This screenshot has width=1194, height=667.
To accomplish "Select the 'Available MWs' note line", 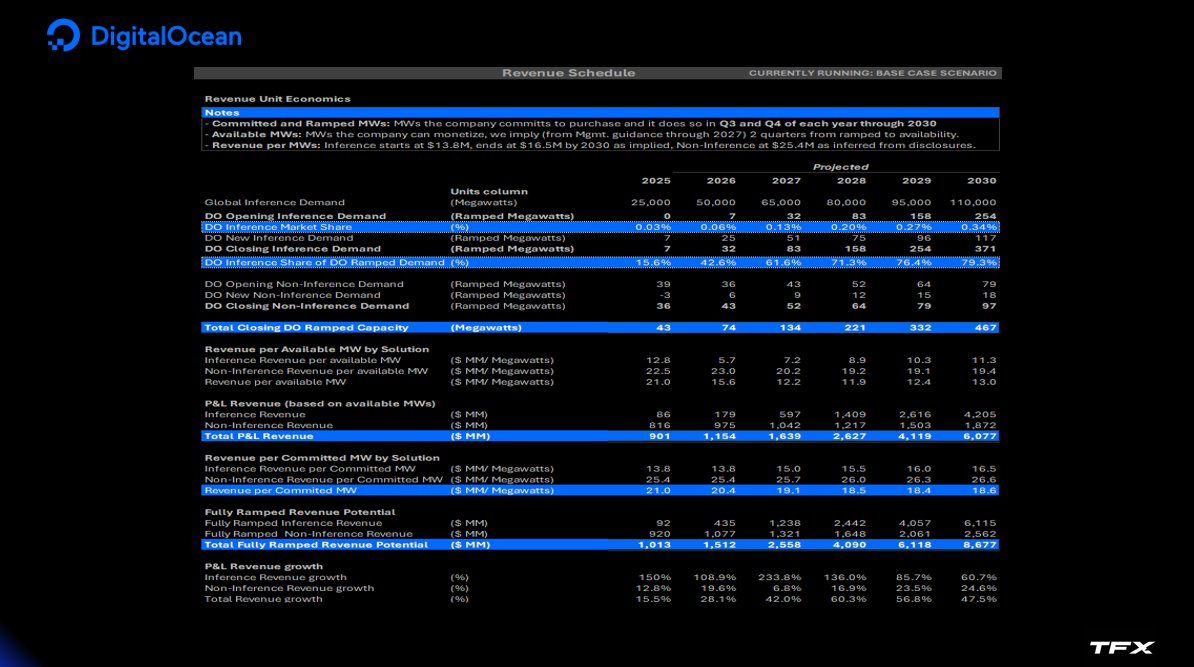I will (582, 134).
